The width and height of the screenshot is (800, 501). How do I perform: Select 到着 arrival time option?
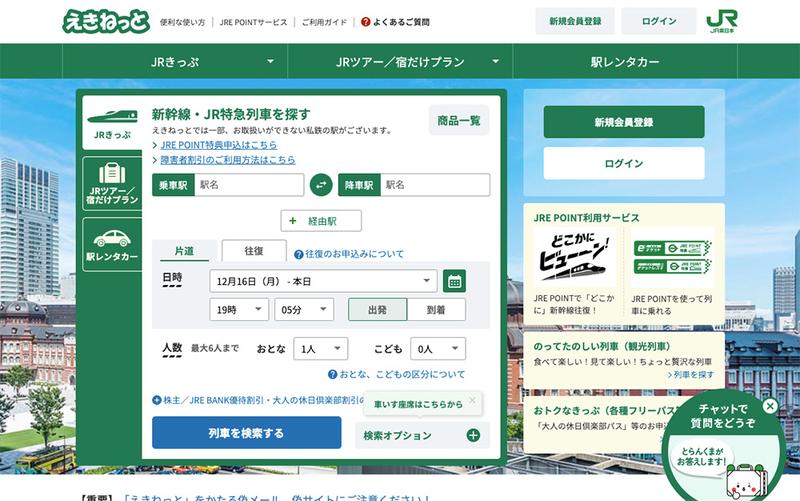pos(436,310)
